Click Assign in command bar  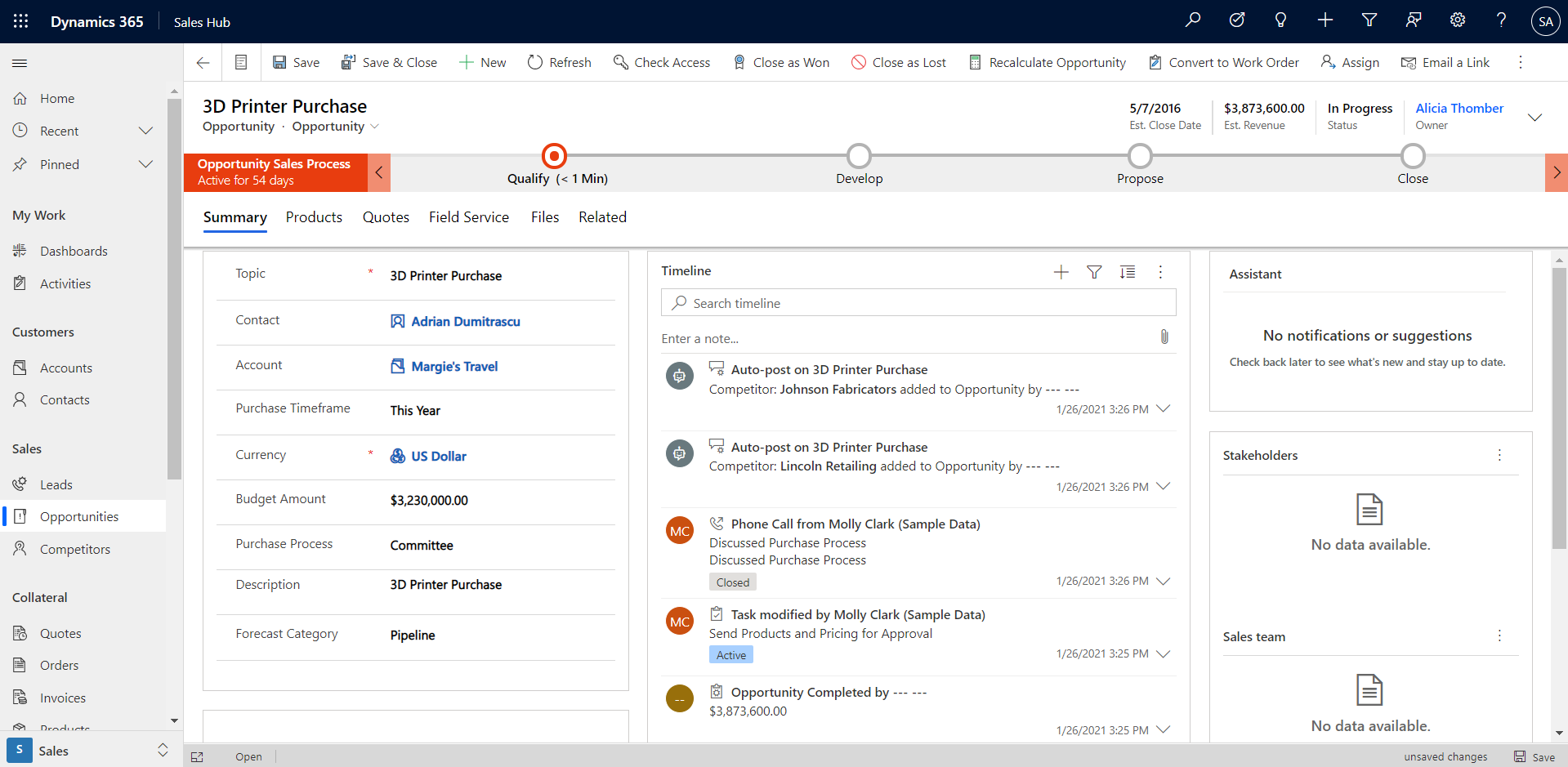(1350, 62)
